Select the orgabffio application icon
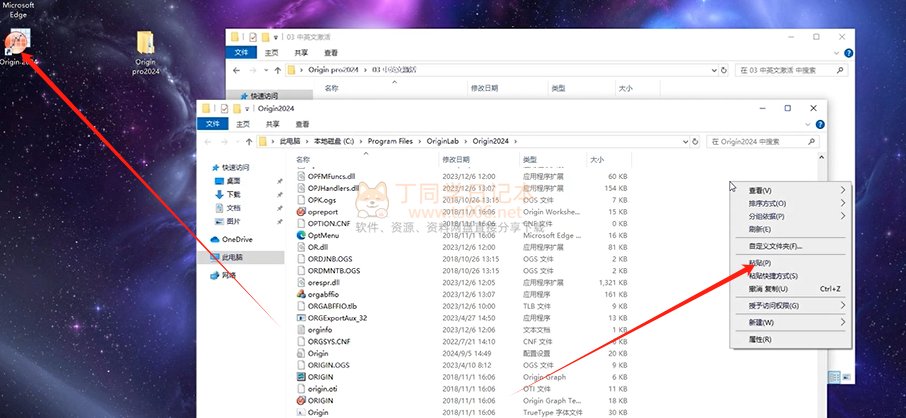Screen dimensions: 906x418 coord(301,294)
